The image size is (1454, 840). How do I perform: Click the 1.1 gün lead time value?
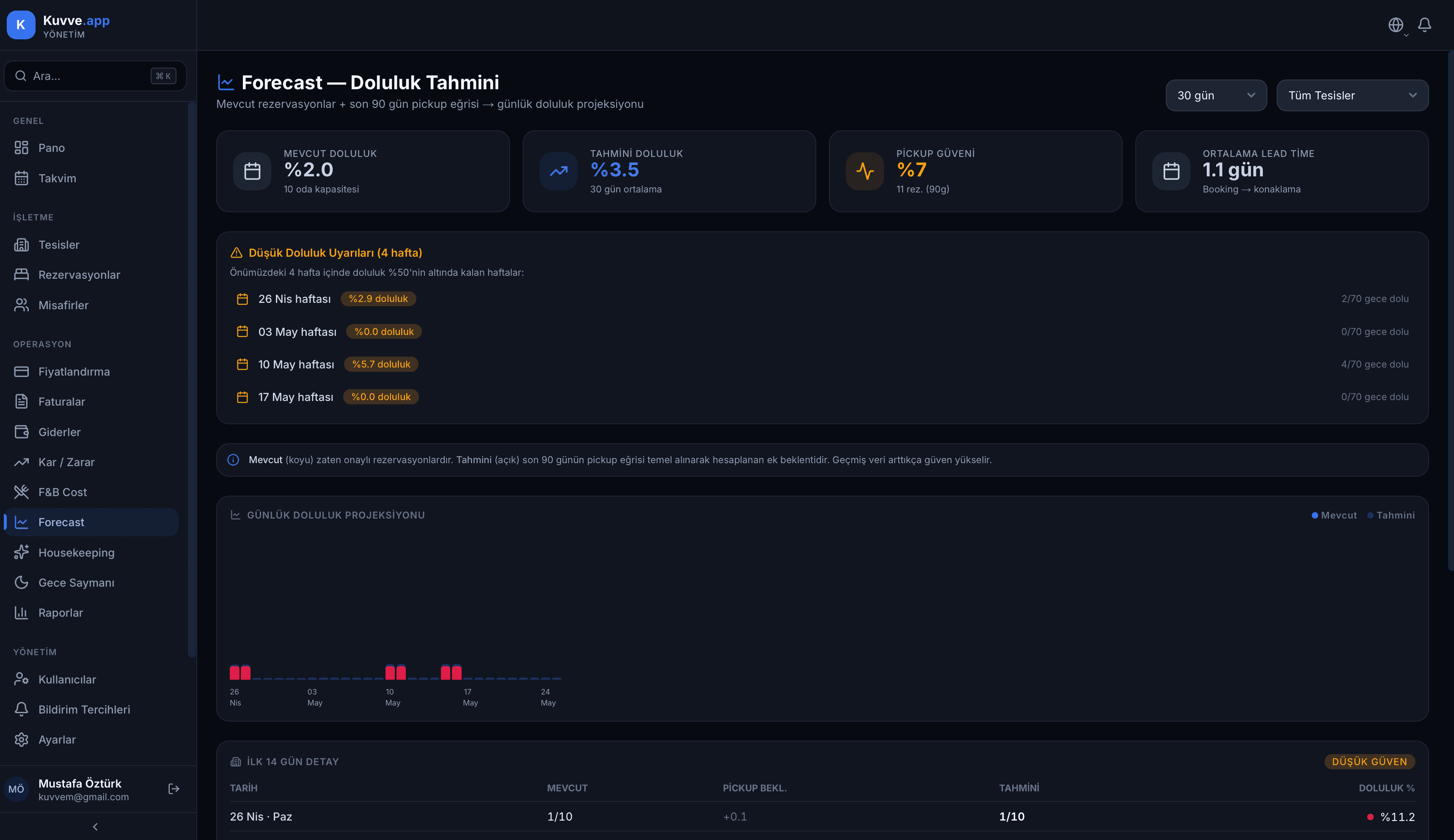pos(1232,170)
